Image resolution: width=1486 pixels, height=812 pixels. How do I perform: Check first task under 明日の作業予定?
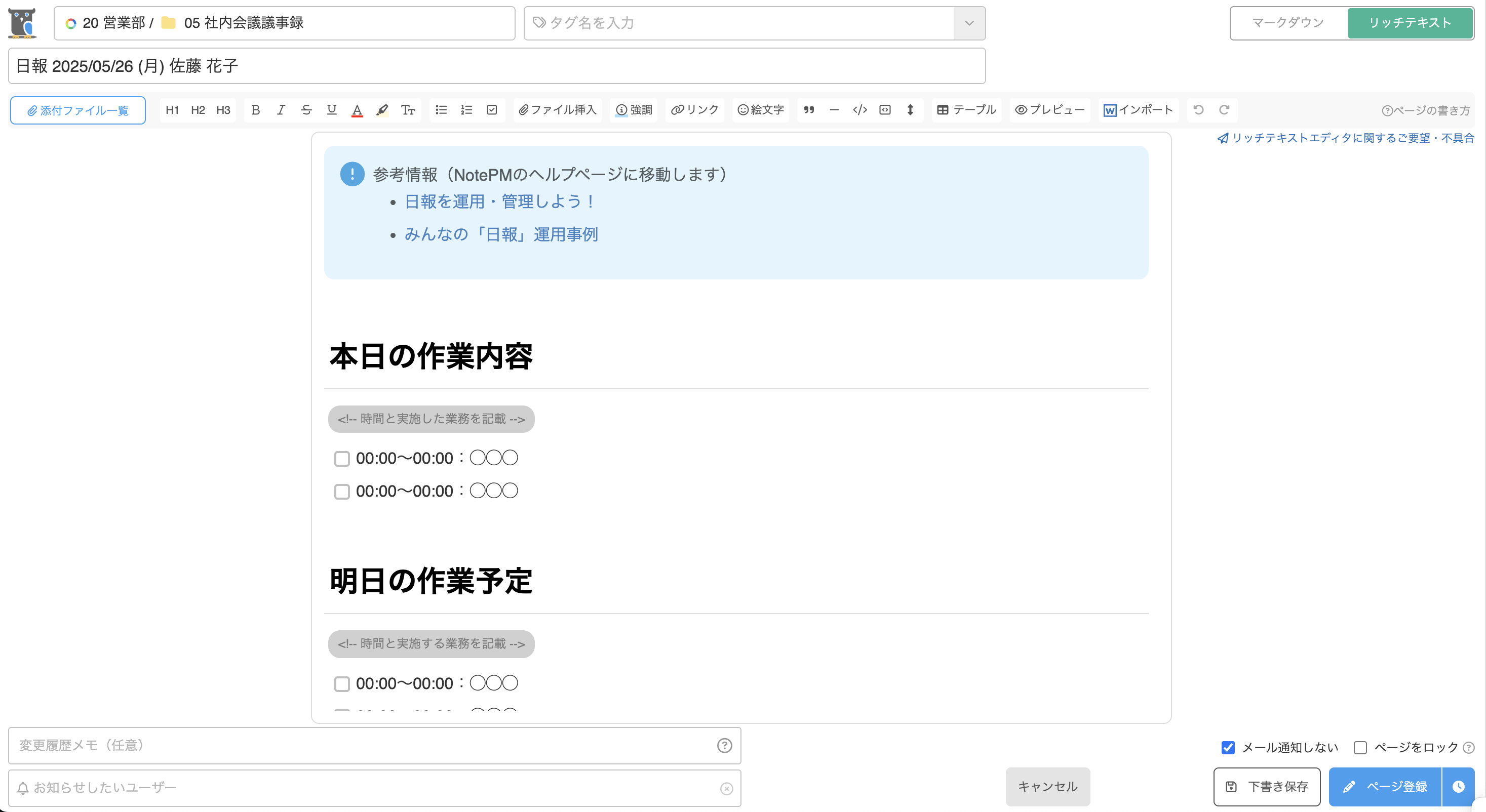point(342,684)
